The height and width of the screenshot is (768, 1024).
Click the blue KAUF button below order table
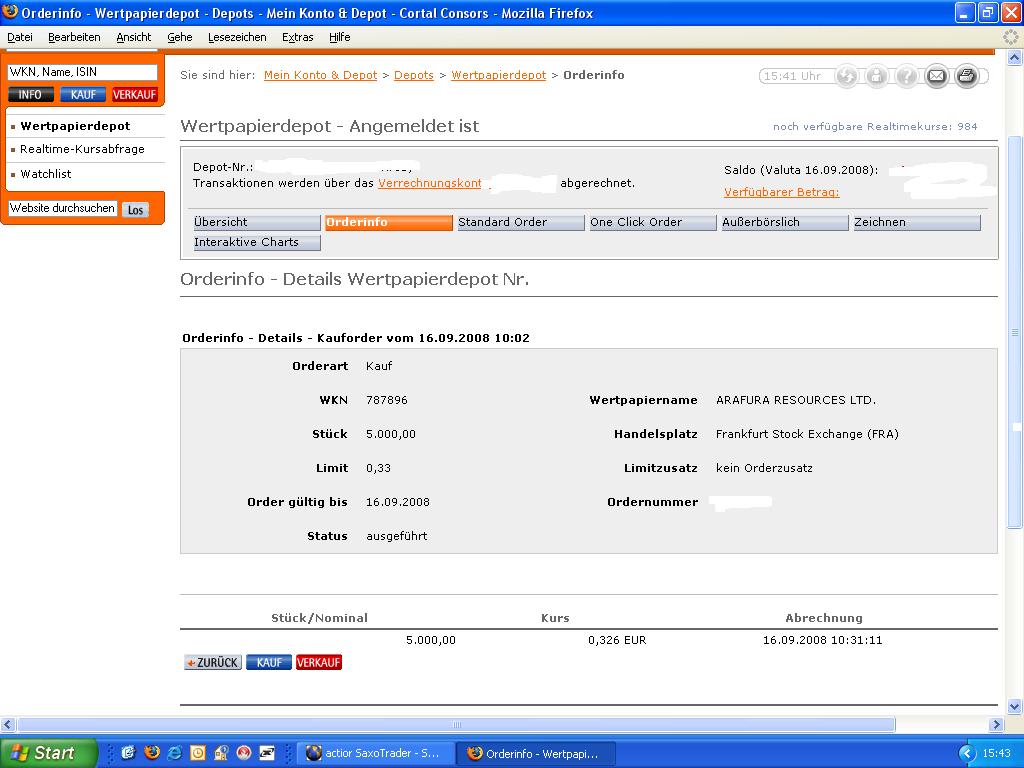pos(268,662)
